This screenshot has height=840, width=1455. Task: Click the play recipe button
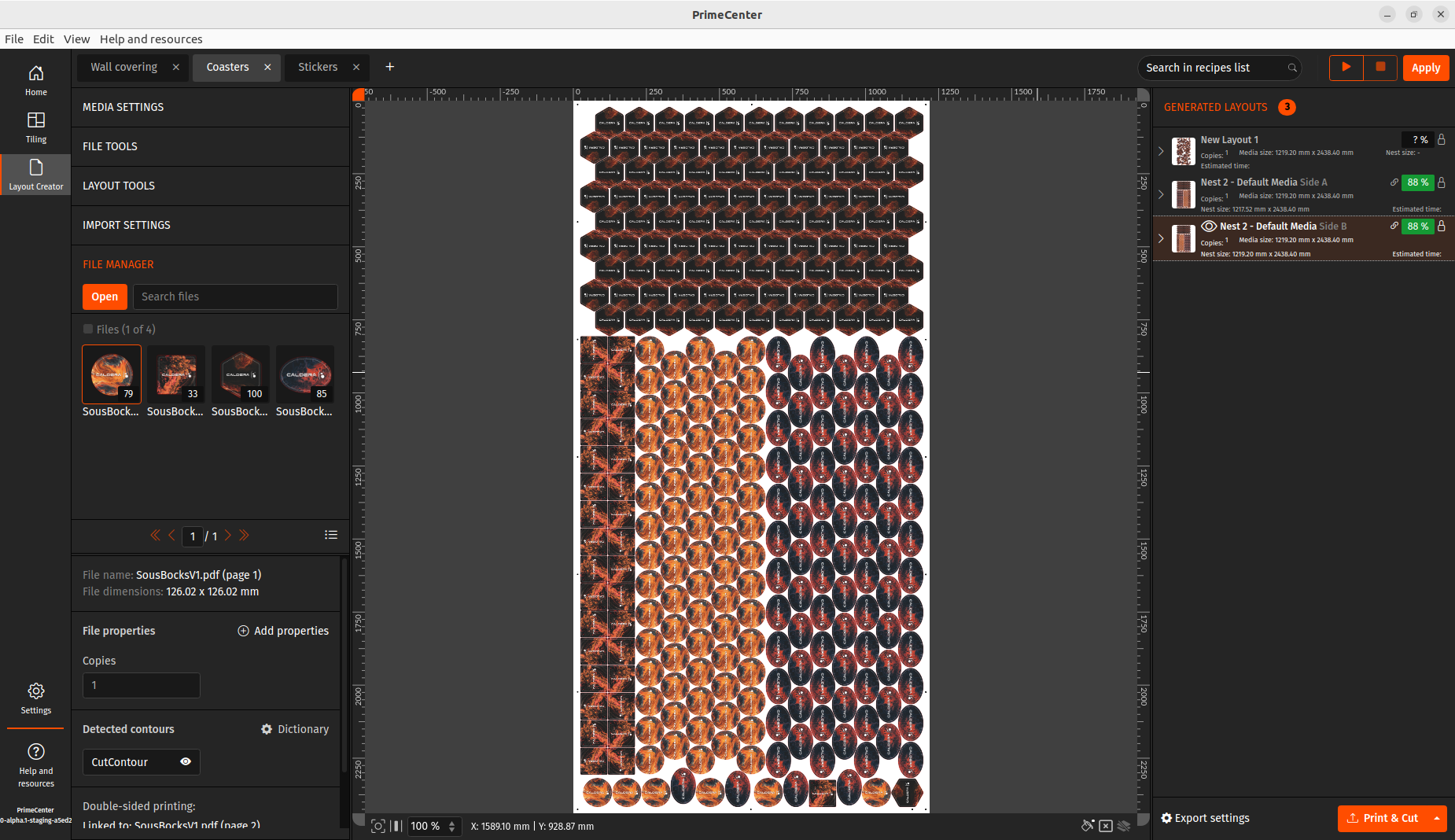tap(1346, 68)
